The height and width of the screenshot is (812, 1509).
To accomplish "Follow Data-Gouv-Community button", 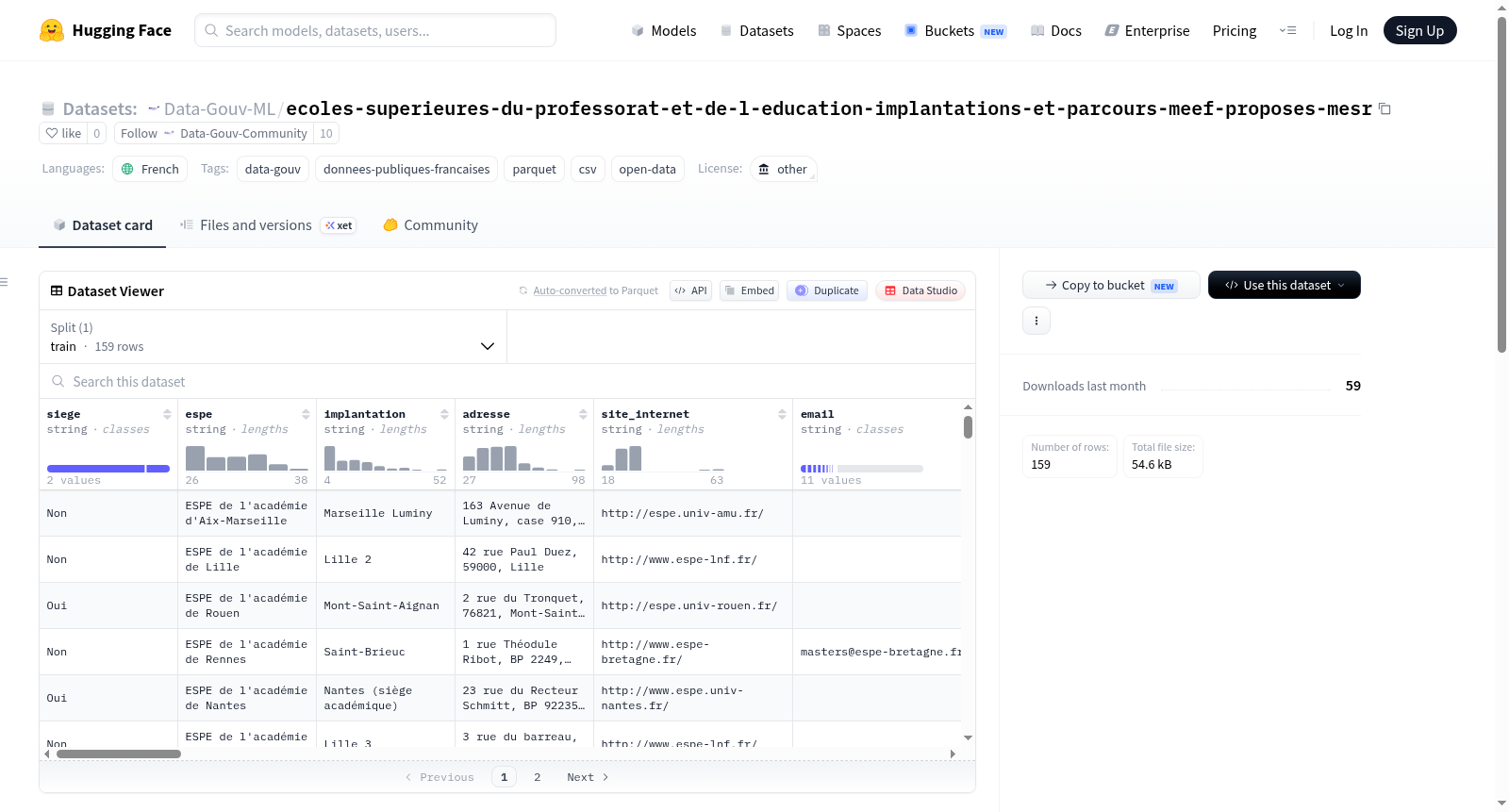I will tap(214, 133).
